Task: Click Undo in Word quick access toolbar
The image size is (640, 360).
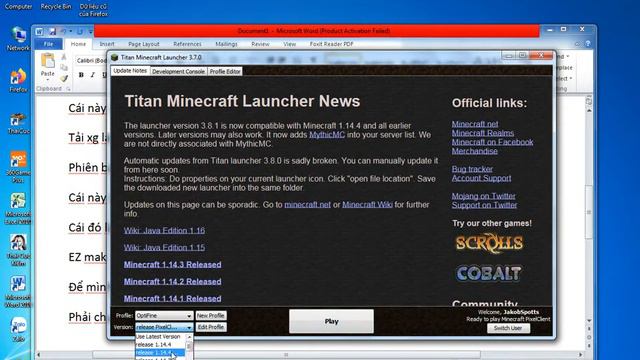Action: [64, 31]
